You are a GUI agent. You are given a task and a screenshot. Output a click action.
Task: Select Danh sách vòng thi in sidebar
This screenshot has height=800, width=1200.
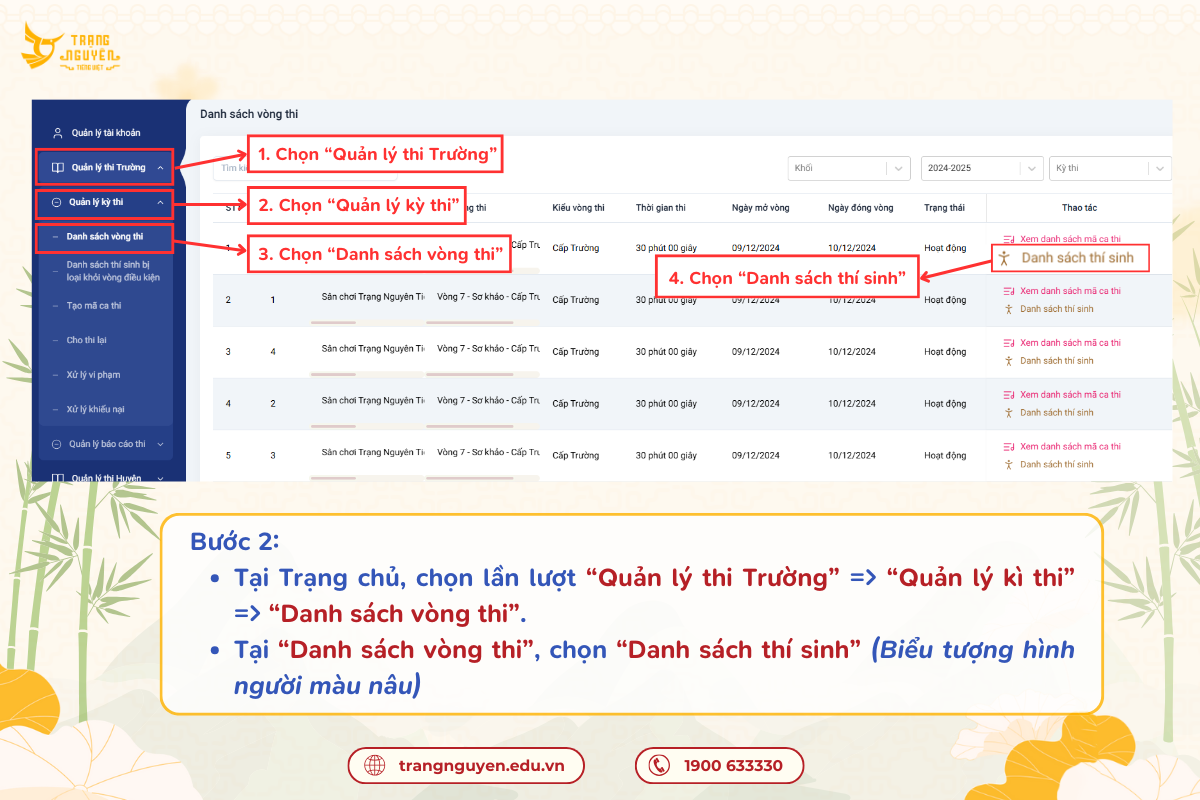105,237
